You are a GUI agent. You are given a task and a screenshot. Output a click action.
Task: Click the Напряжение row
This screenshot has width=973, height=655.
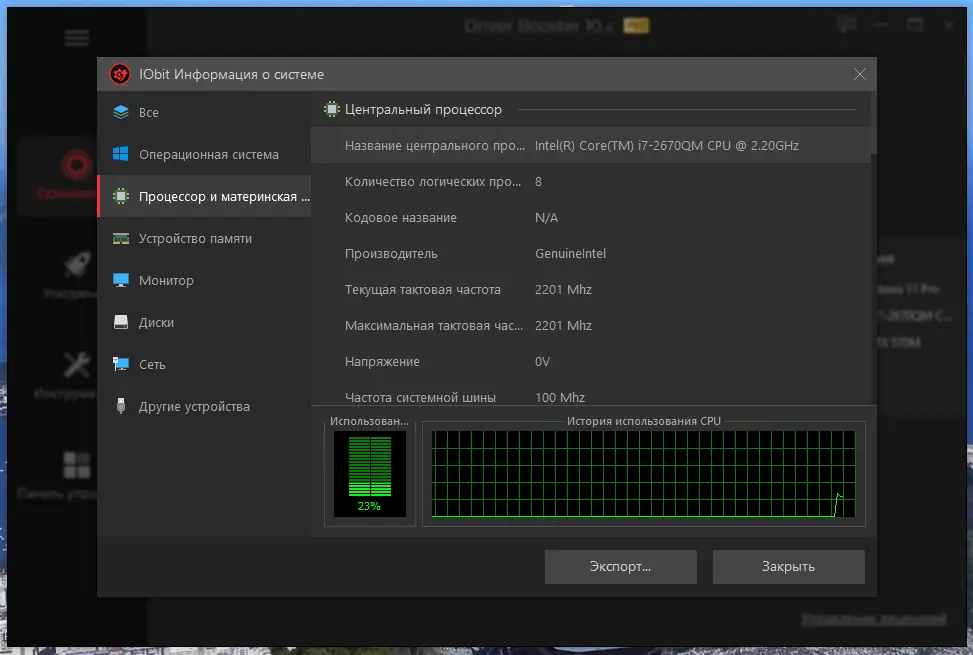click(591, 361)
